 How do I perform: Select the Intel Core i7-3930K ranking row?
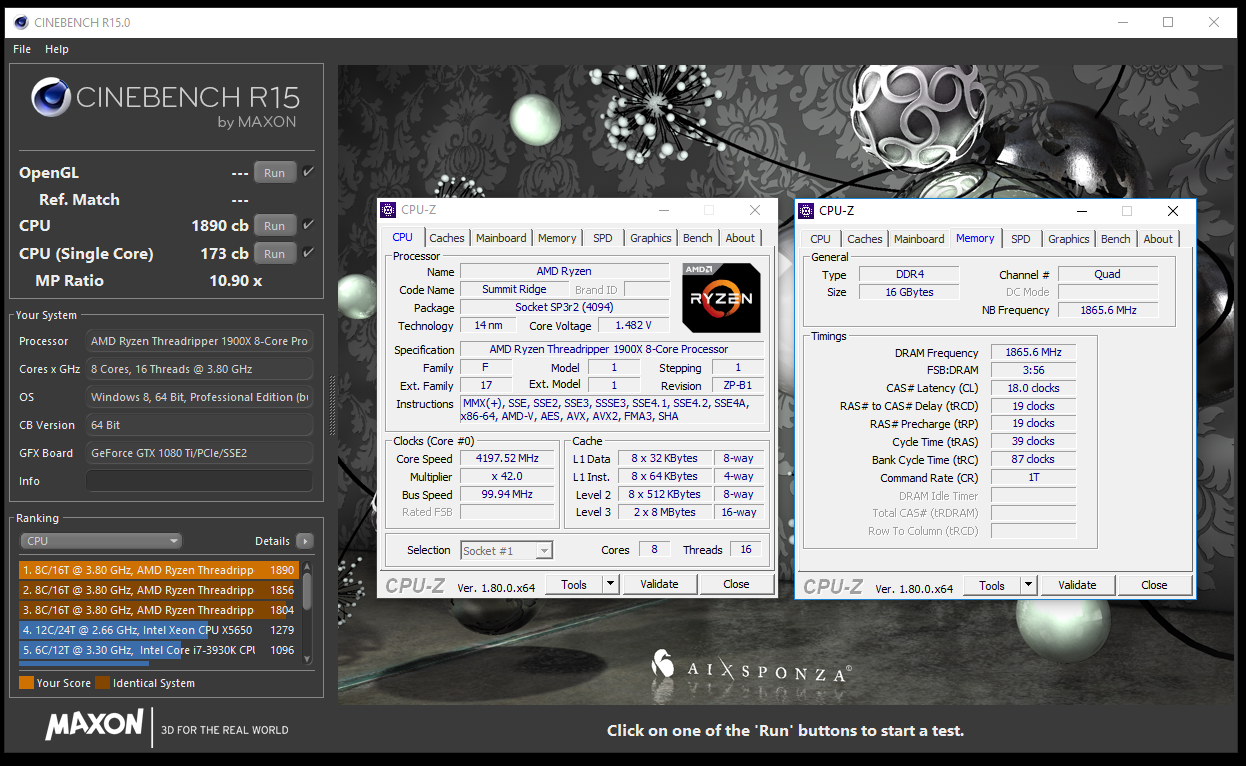[158, 650]
